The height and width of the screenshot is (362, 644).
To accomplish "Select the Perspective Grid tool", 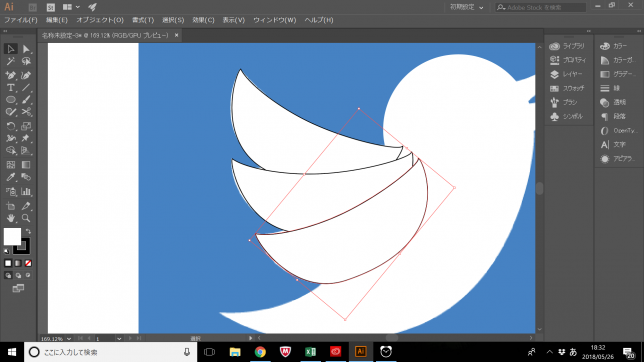I will [26, 151].
